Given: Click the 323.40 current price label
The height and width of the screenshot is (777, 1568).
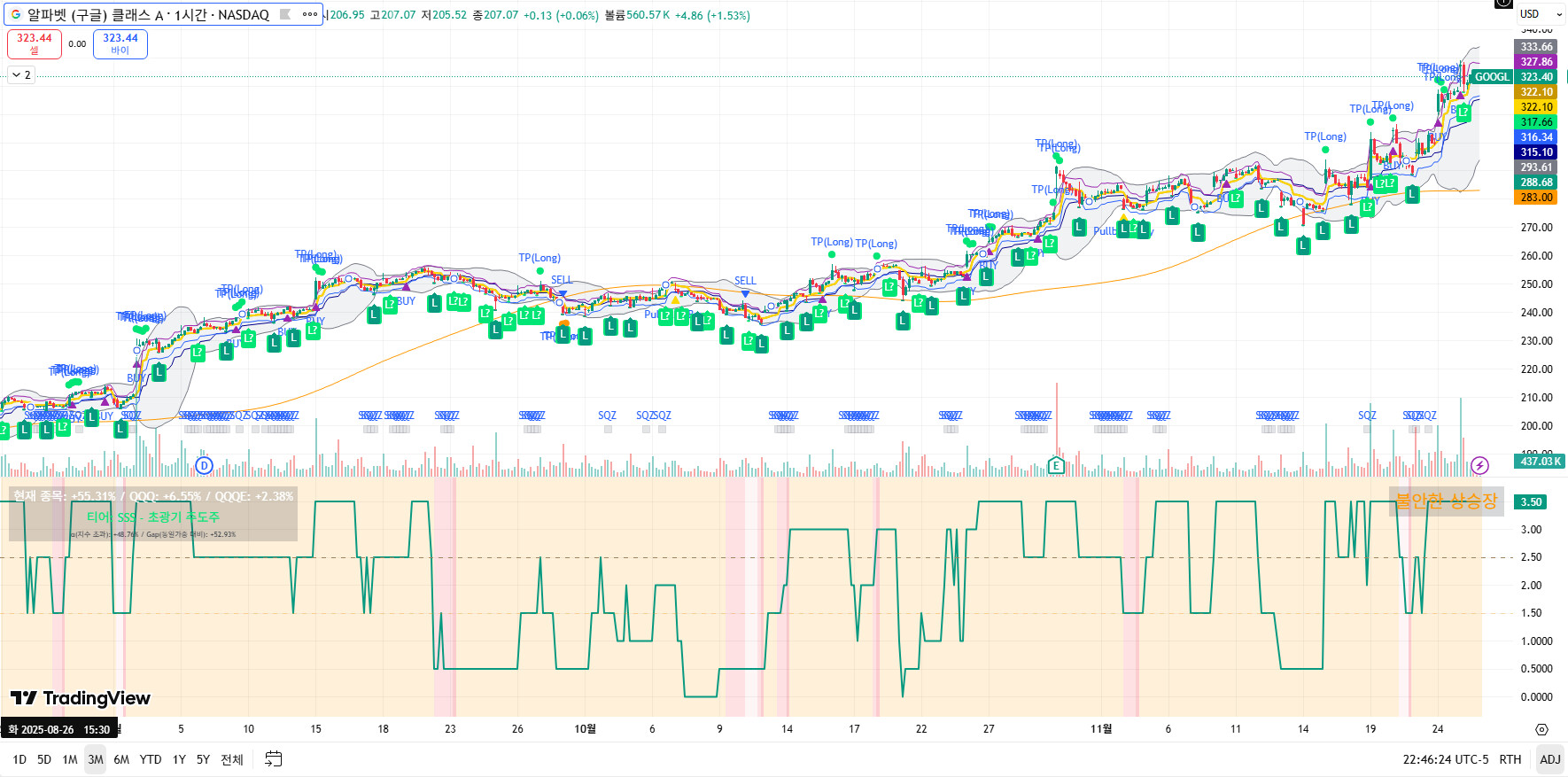Looking at the screenshot, I should [1536, 77].
